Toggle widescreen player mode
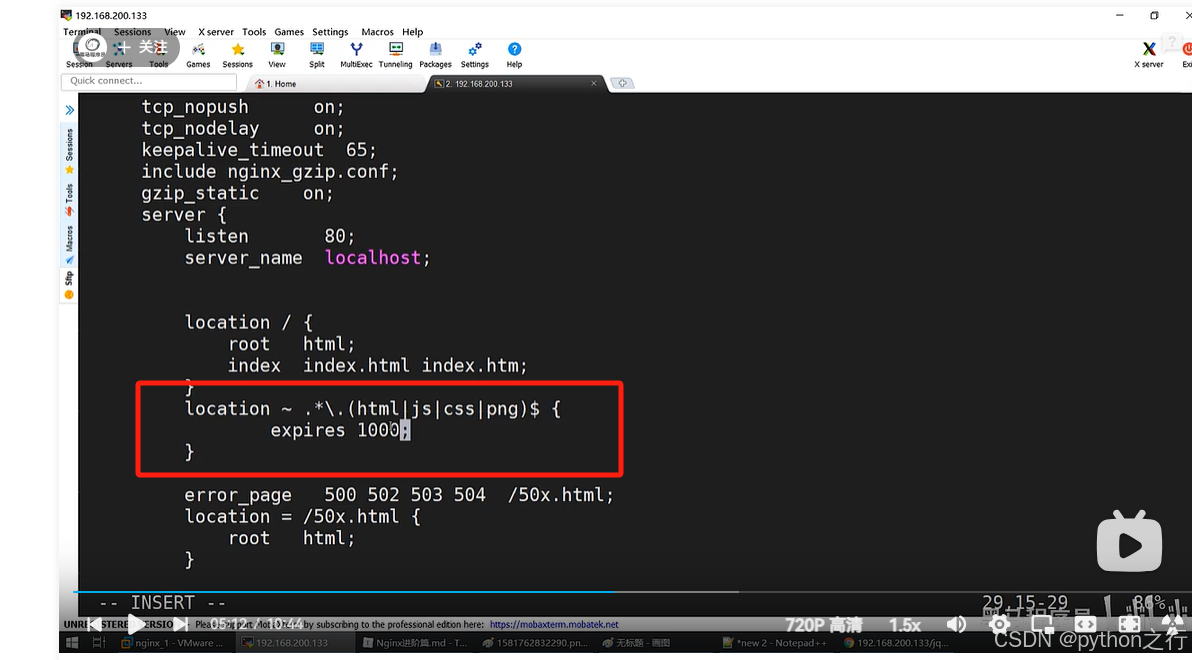 [1086, 625]
